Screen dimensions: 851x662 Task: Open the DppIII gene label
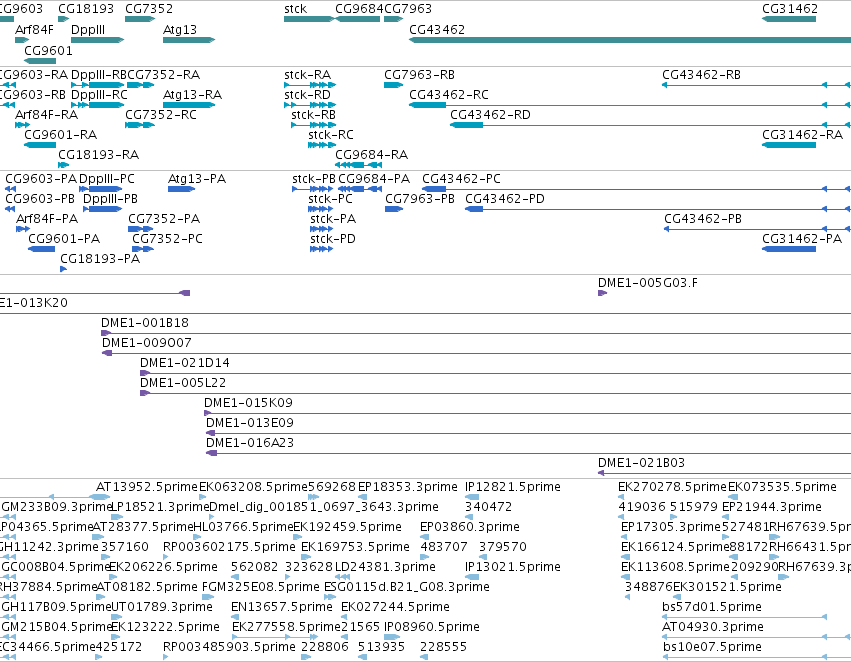coord(88,30)
